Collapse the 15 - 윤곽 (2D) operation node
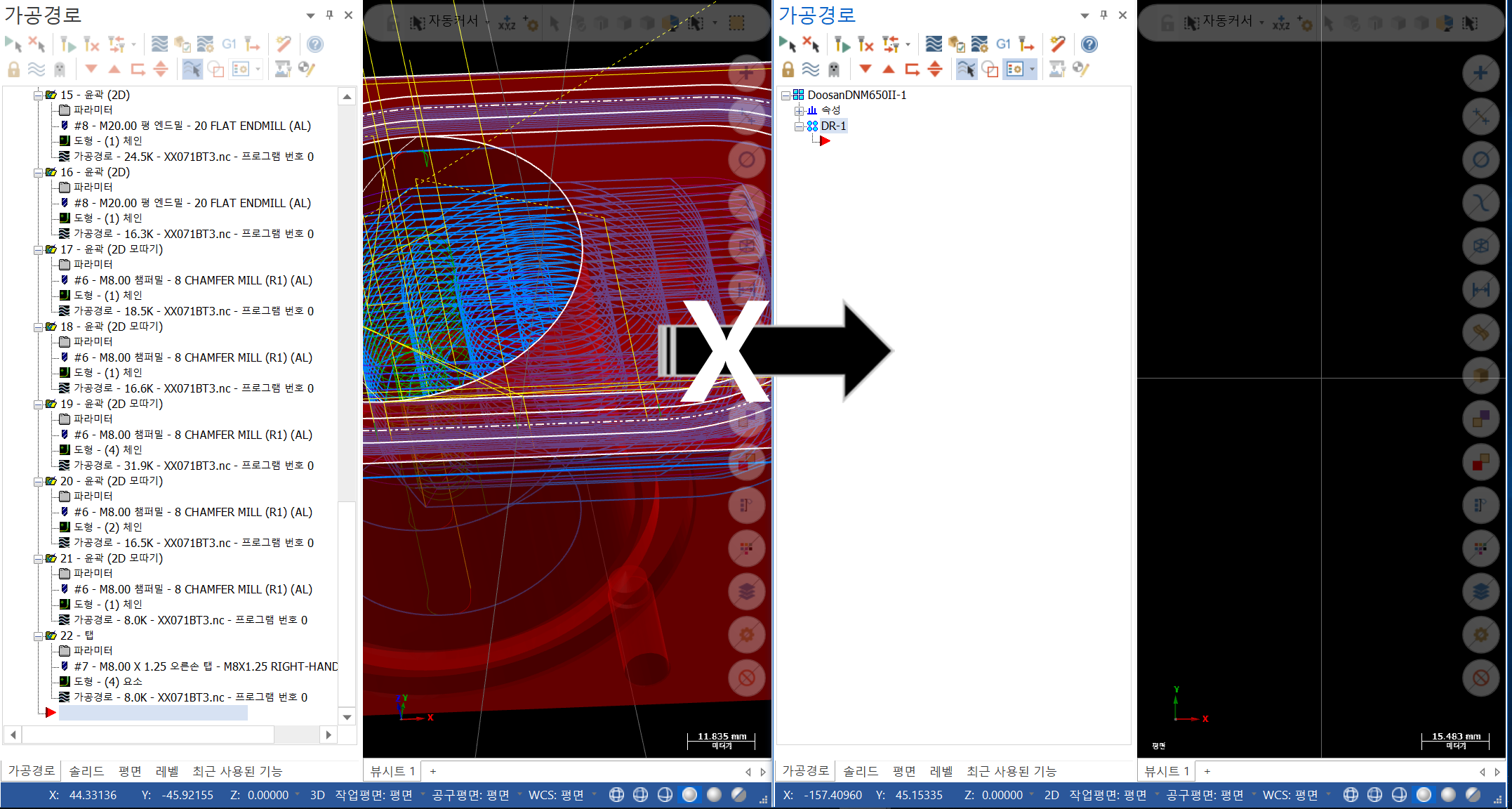This screenshot has width=1512, height=809. point(38,95)
